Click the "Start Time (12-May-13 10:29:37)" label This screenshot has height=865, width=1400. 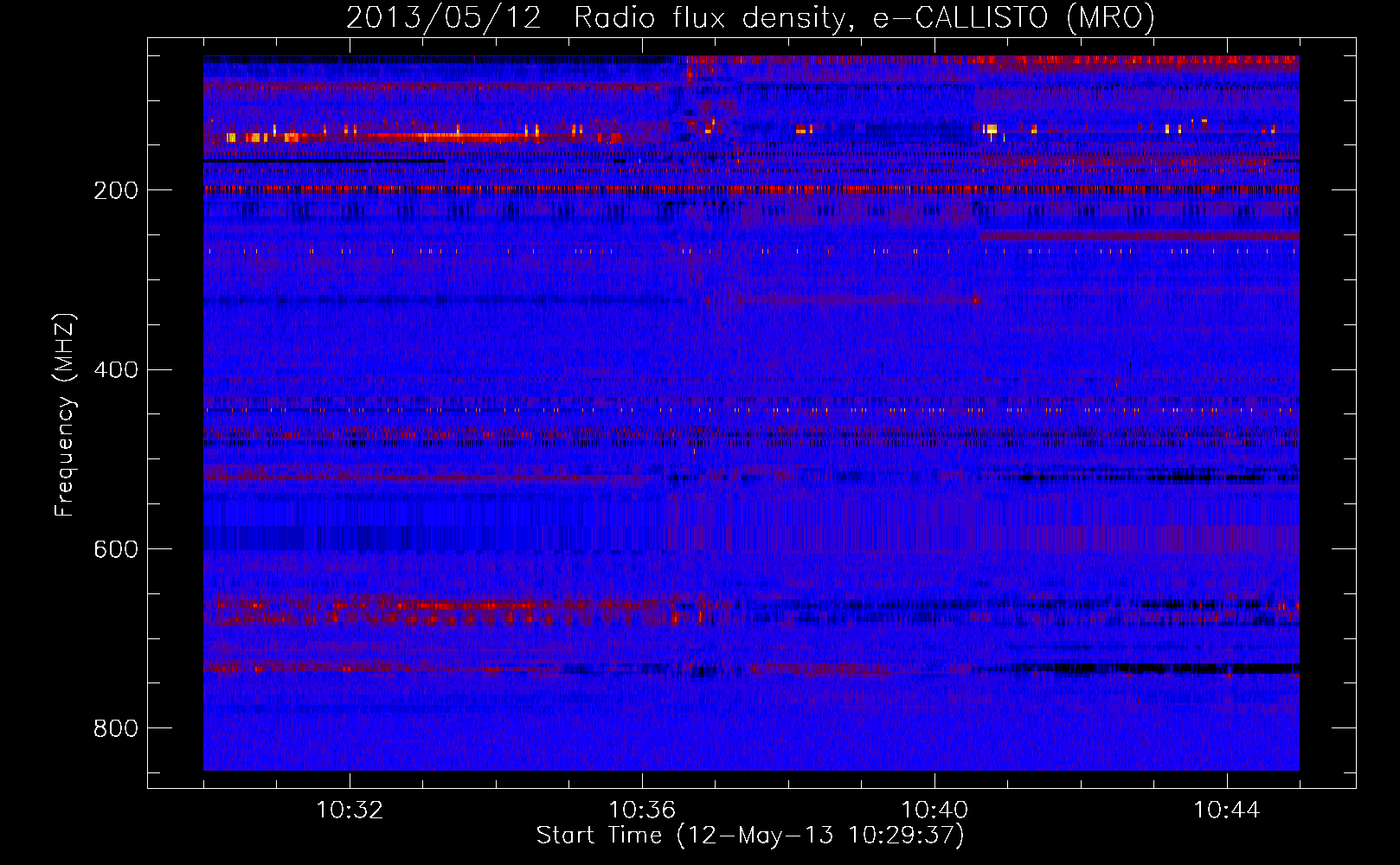[750, 836]
